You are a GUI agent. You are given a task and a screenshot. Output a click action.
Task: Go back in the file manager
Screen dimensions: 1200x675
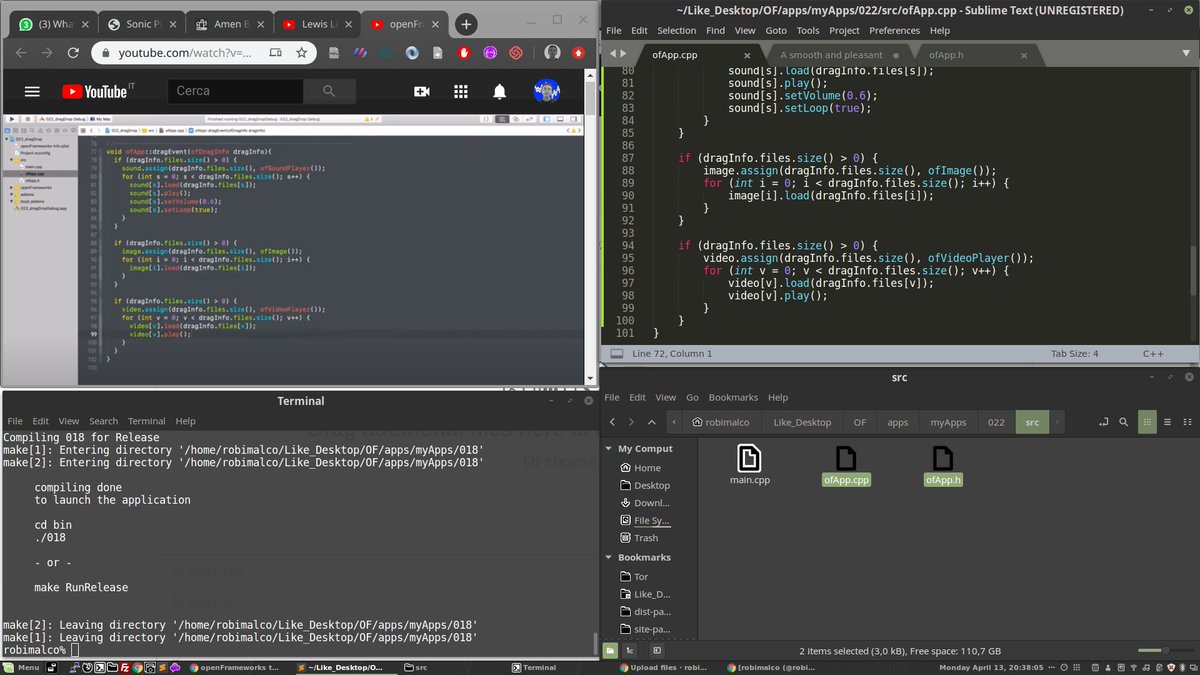[614, 422]
